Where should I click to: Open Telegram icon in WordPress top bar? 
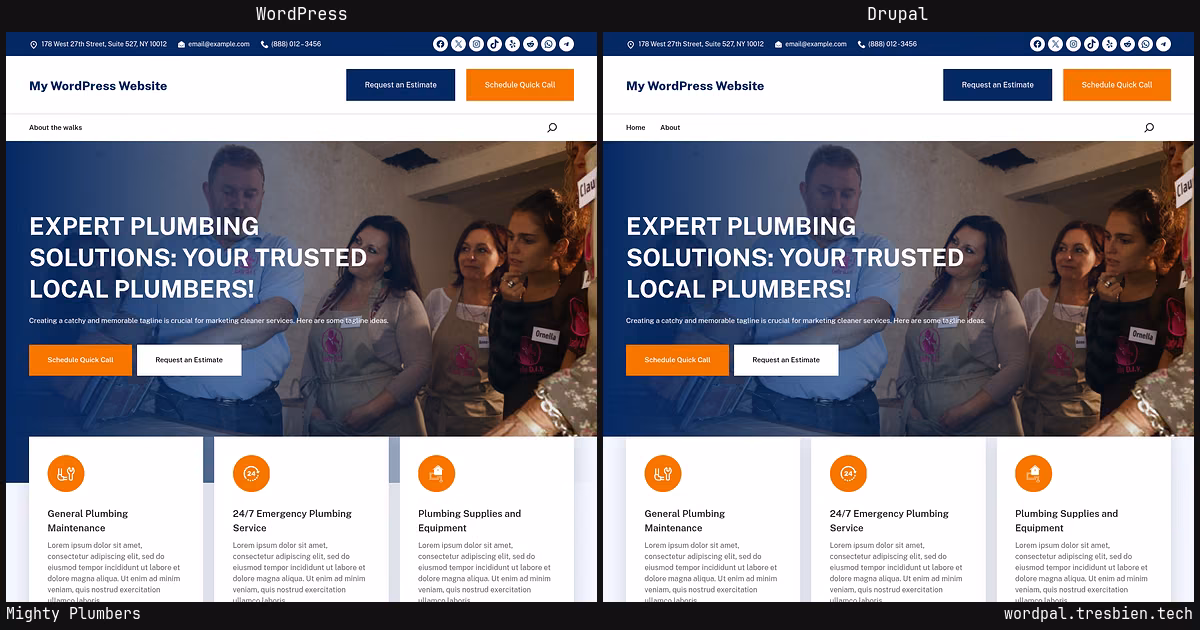click(566, 44)
